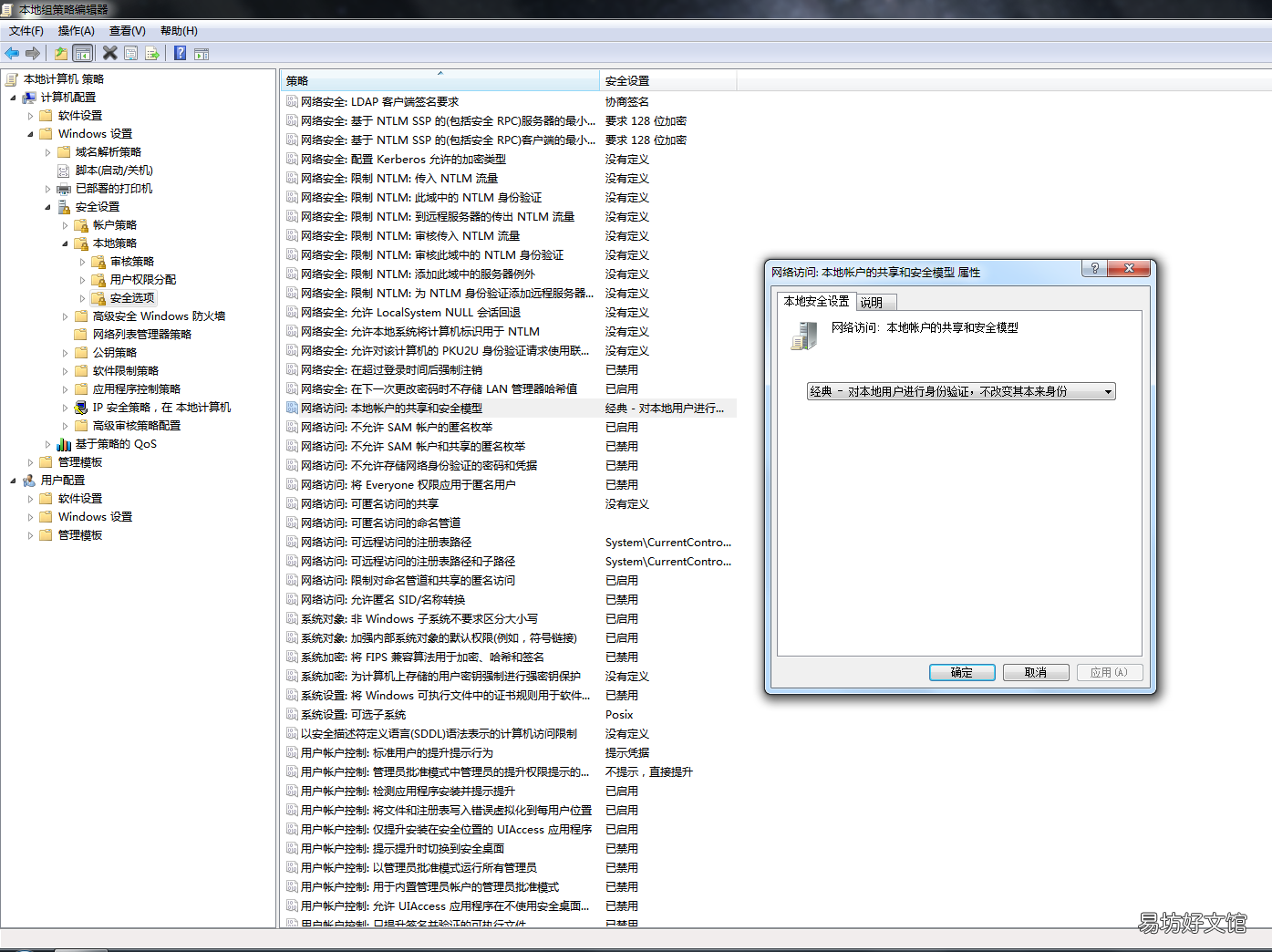Viewport: 1272px width, 952px height.
Task: Click the help question mark button in dialog title
Action: (x=1095, y=268)
